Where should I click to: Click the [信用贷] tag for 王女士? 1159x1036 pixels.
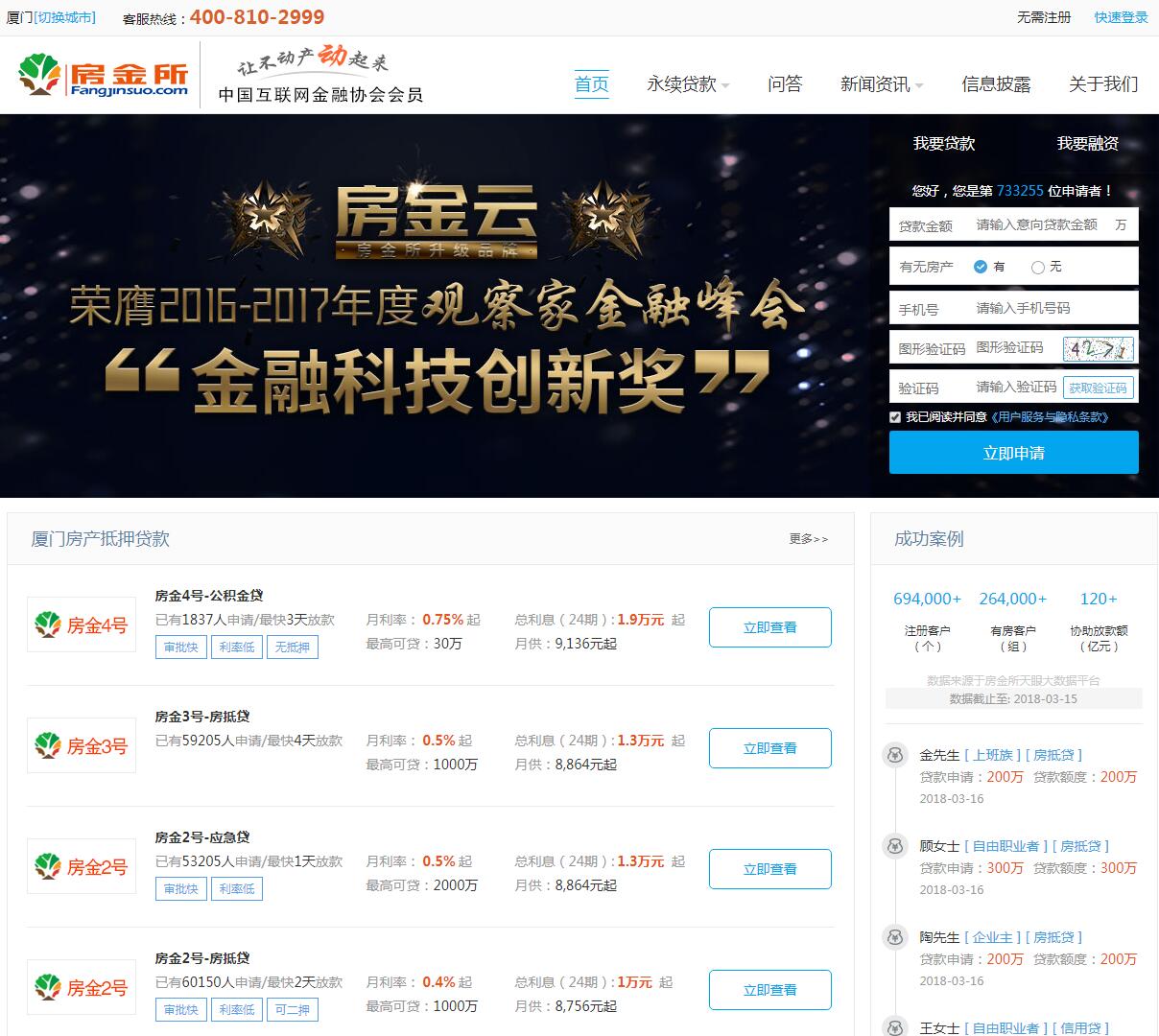pyautogui.click(x=1080, y=1028)
